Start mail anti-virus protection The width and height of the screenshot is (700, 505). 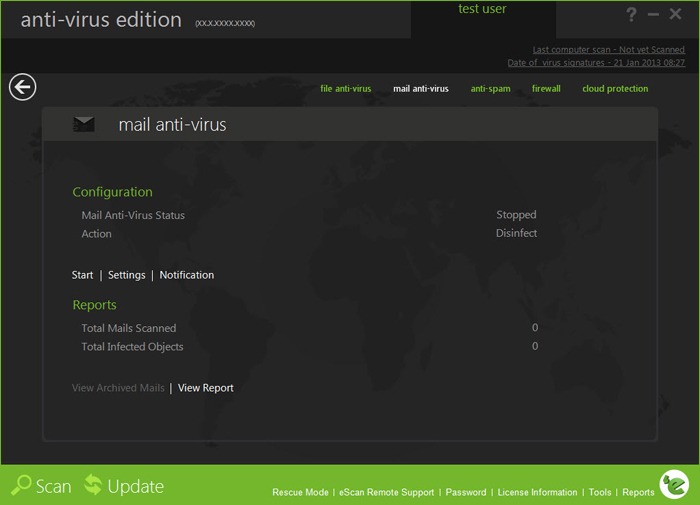click(x=82, y=275)
